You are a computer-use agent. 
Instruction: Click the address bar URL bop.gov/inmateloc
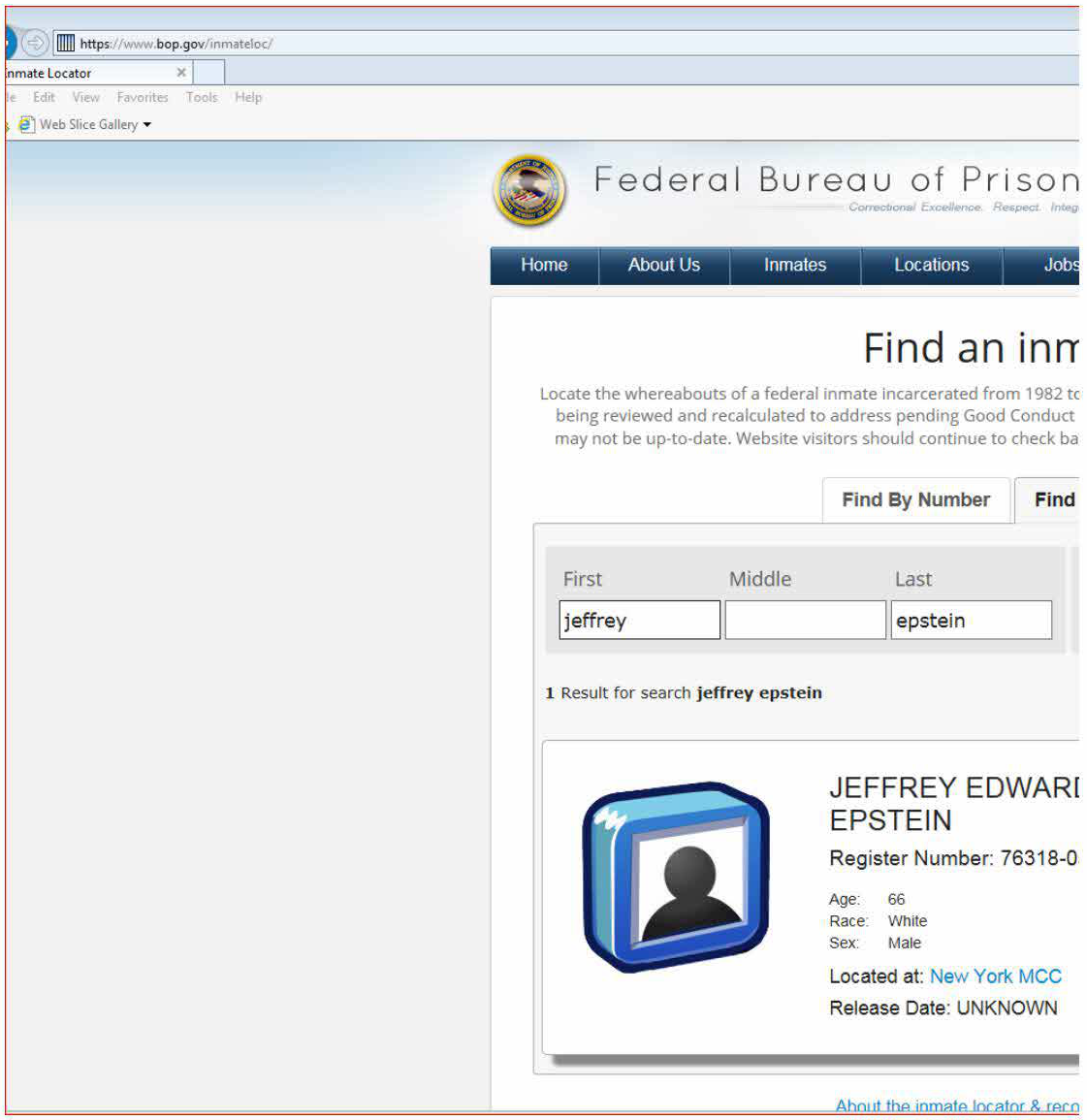pyautogui.click(x=176, y=44)
